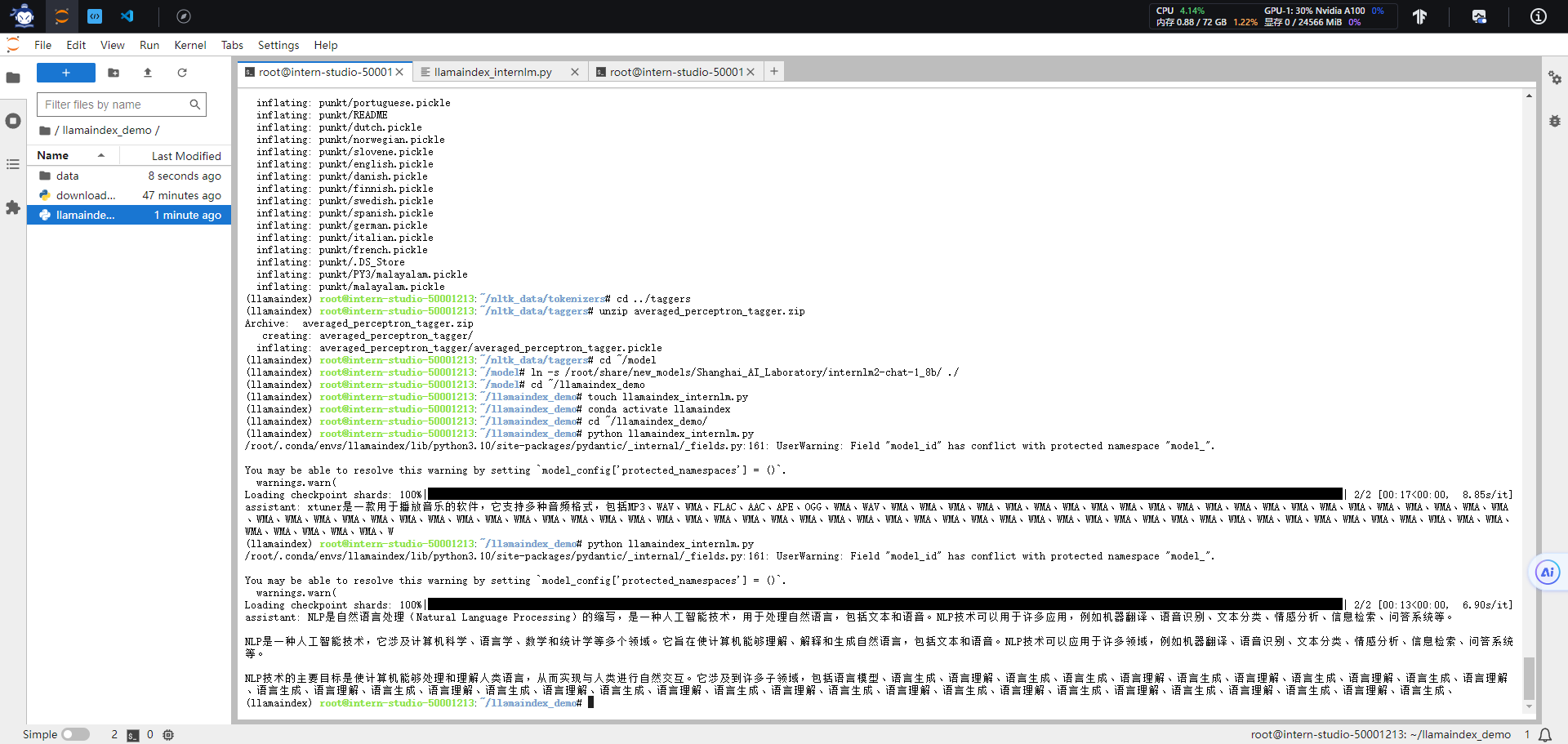Click the resource monitor toggle icon
The image size is (1568, 744).
[x=1479, y=16]
